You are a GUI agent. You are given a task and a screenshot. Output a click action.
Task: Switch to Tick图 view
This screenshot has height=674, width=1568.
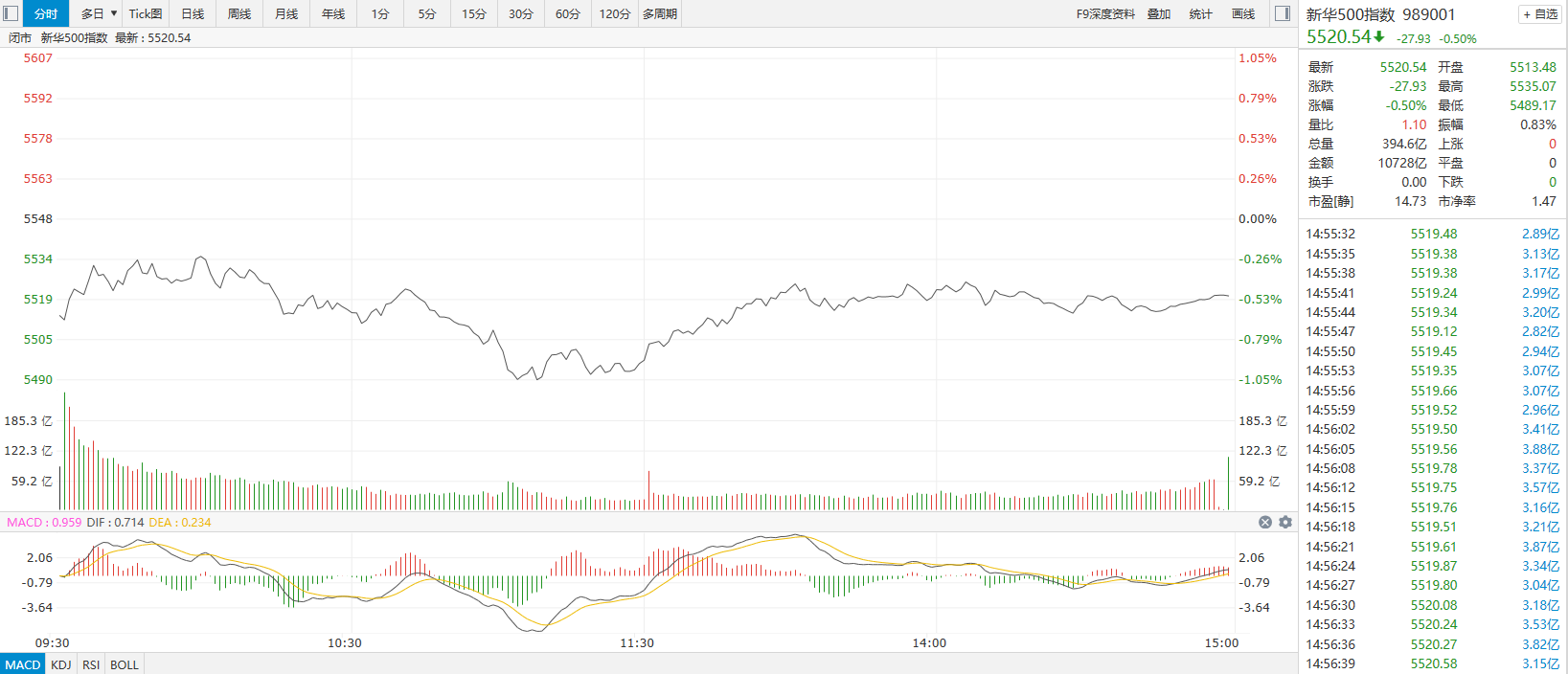[x=146, y=13]
